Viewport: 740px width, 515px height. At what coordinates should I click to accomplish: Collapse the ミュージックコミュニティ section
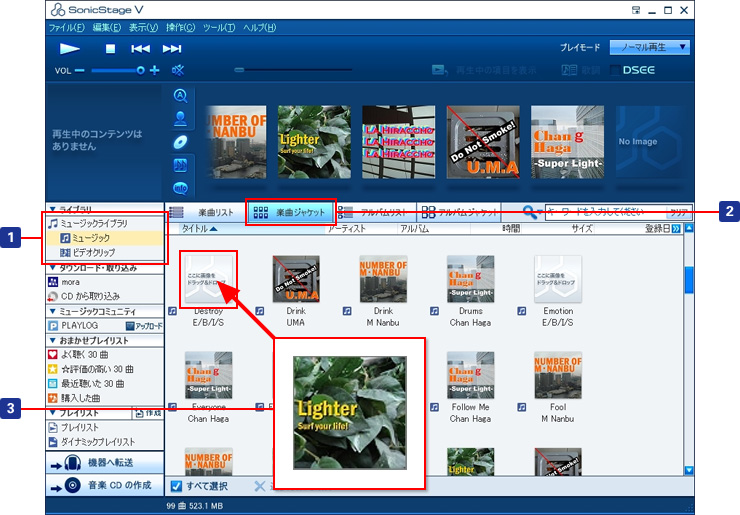tap(52, 311)
